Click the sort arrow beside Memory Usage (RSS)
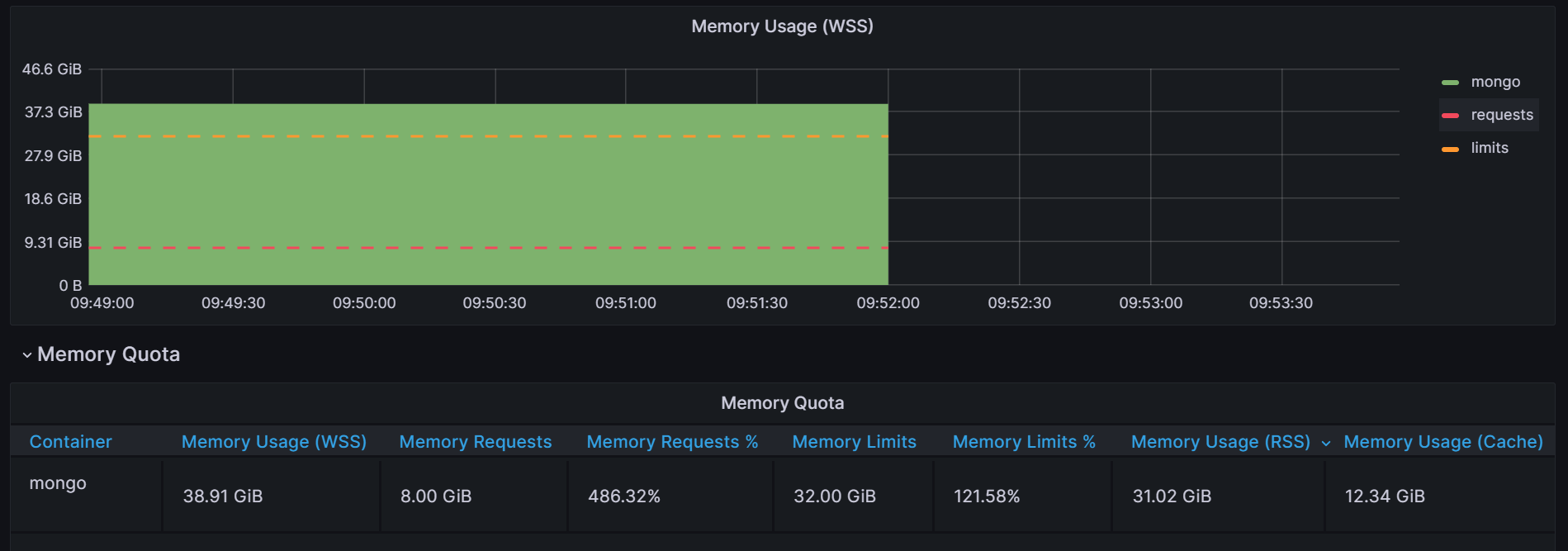Viewport: 1568px width, 551px height. click(x=1326, y=444)
